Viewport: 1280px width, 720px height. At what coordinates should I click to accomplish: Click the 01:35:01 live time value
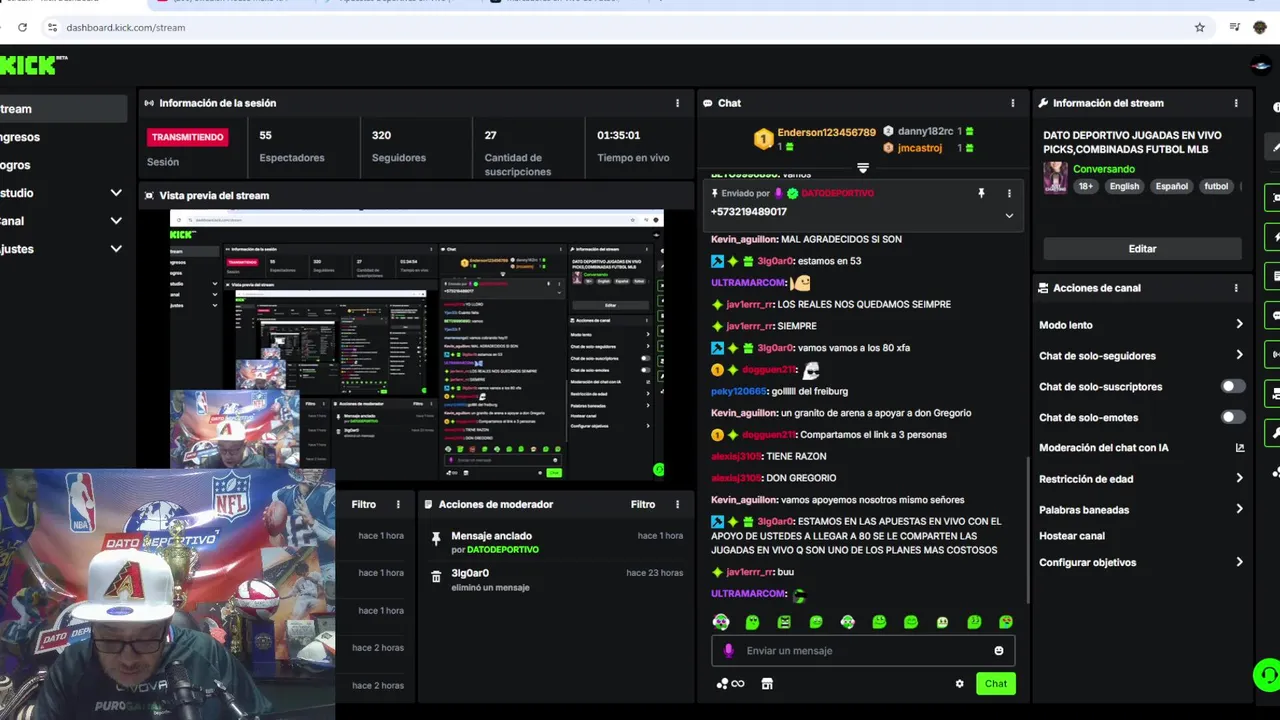(619, 135)
